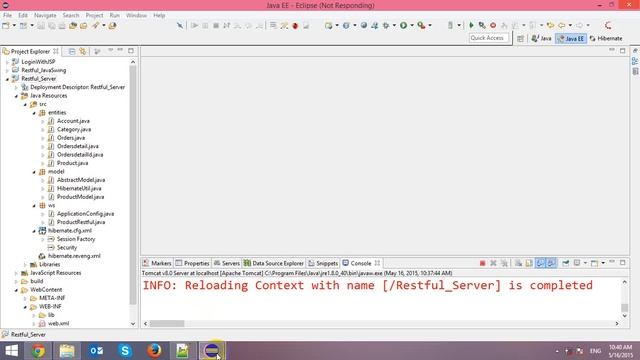This screenshot has height=360, width=640.
Task: Switch to the Data Source Explorer tab
Action: [x=273, y=263]
